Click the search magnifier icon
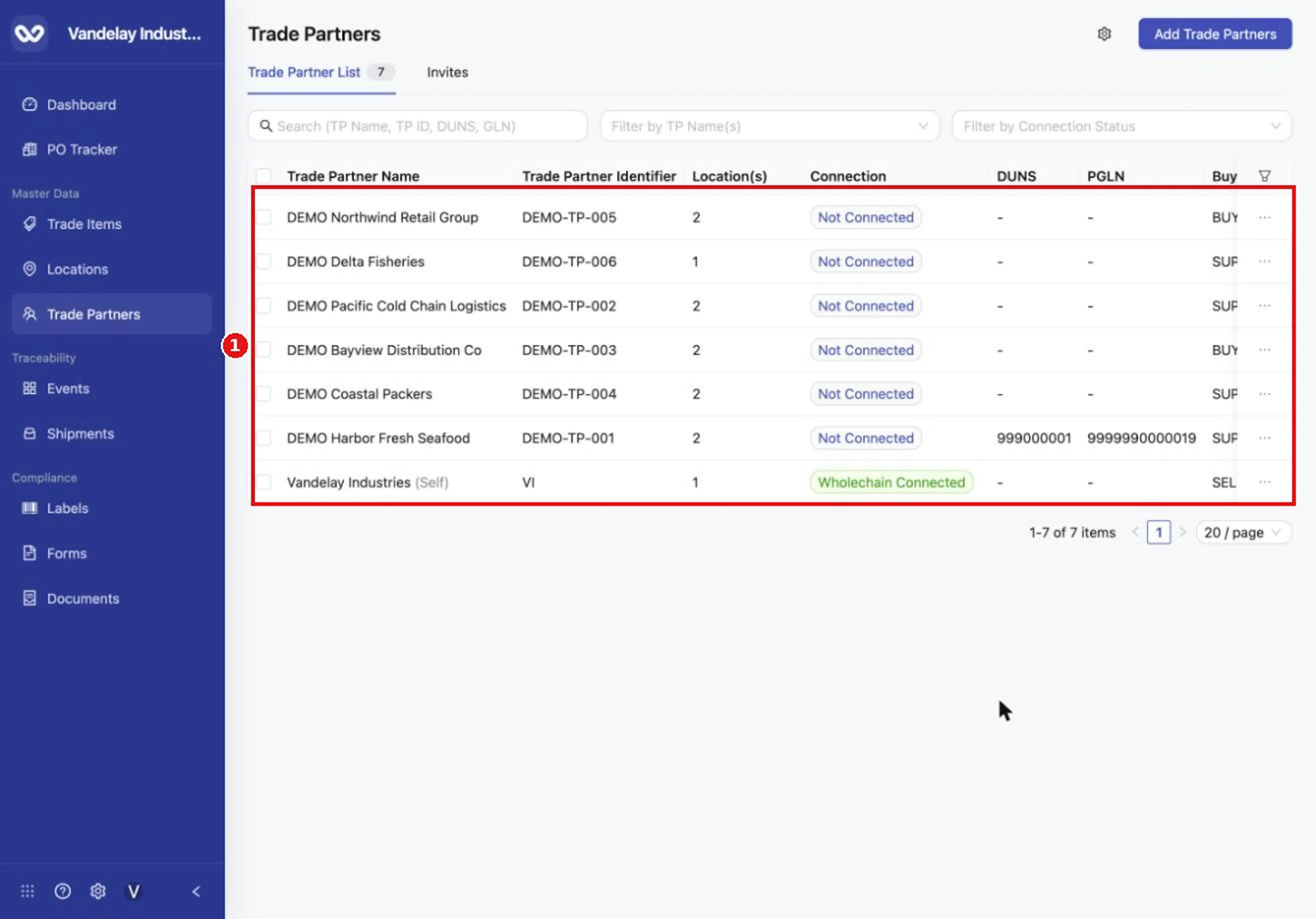The width and height of the screenshot is (1316, 919). 265,125
